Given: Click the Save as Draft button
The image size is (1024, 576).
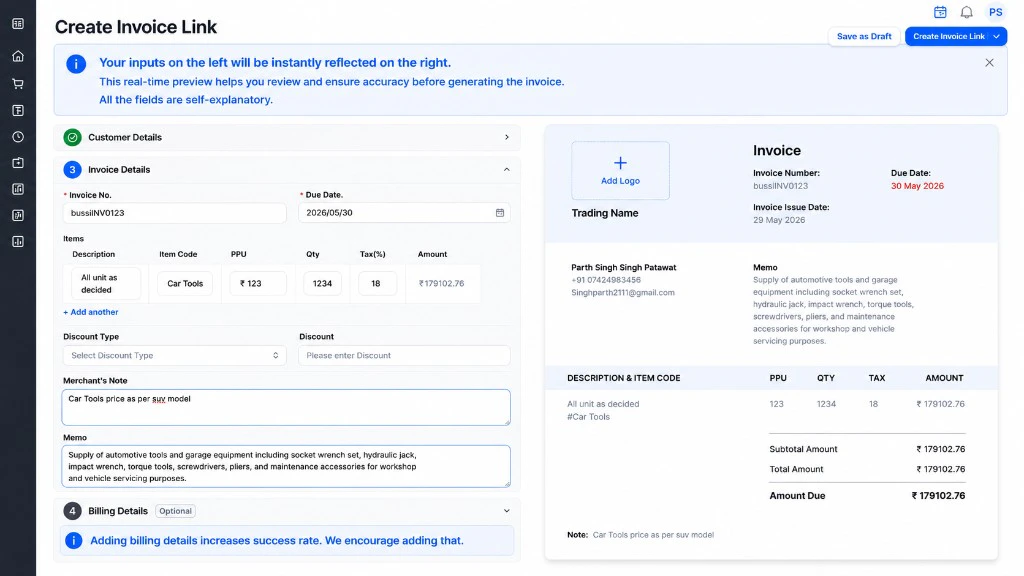Looking at the screenshot, I should pos(864,37).
